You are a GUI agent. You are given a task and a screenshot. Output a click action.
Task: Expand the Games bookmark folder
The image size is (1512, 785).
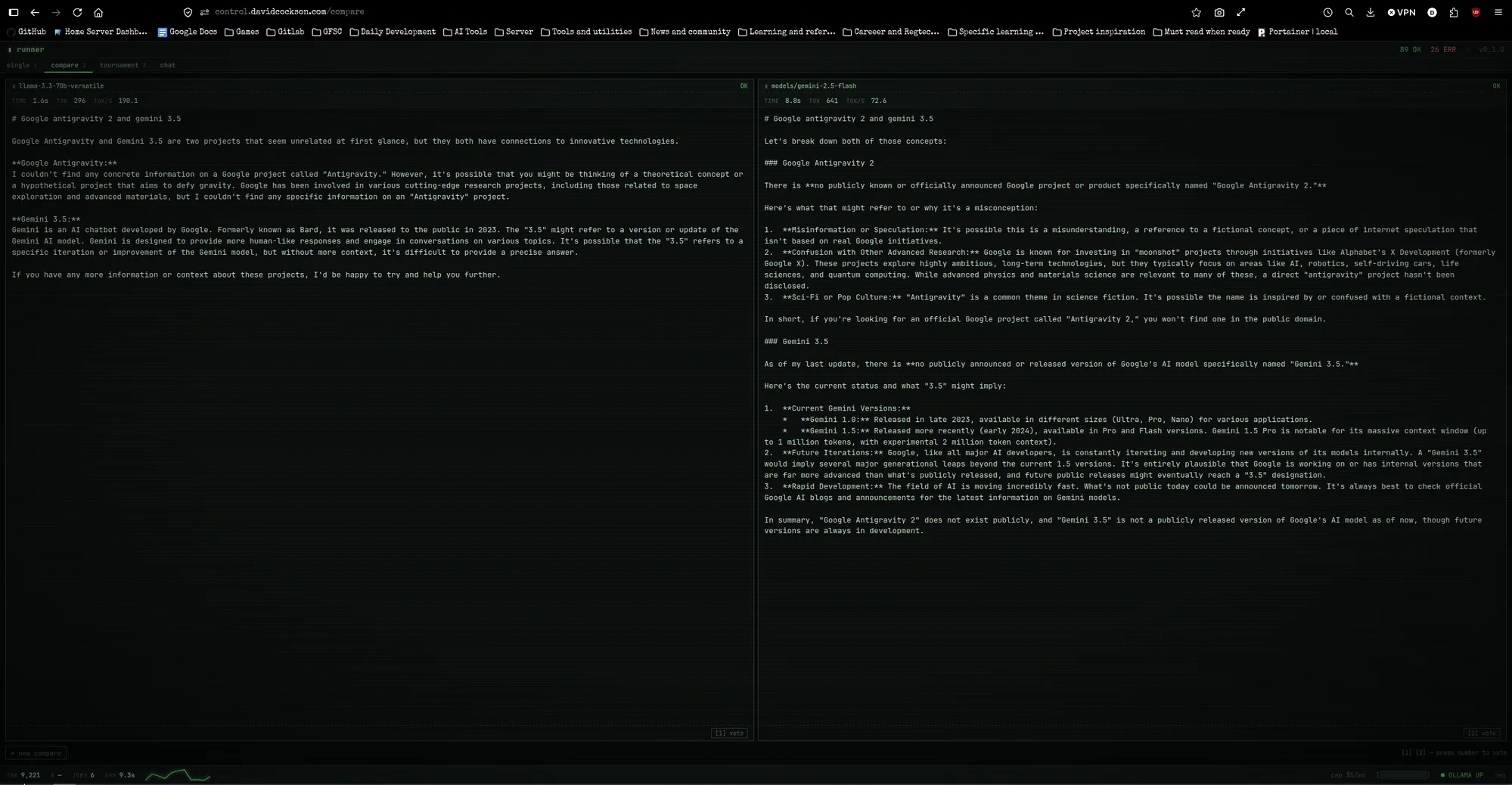(x=241, y=32)
